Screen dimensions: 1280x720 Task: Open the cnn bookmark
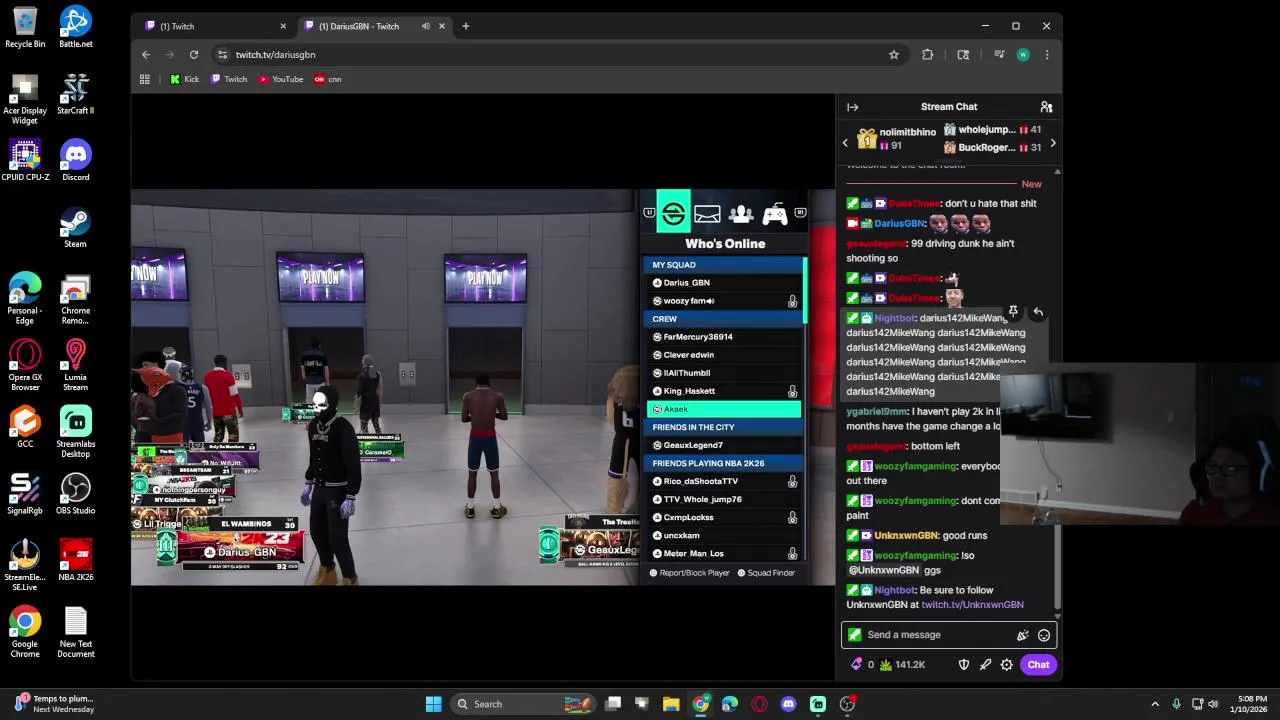click(x=328, y=79)
